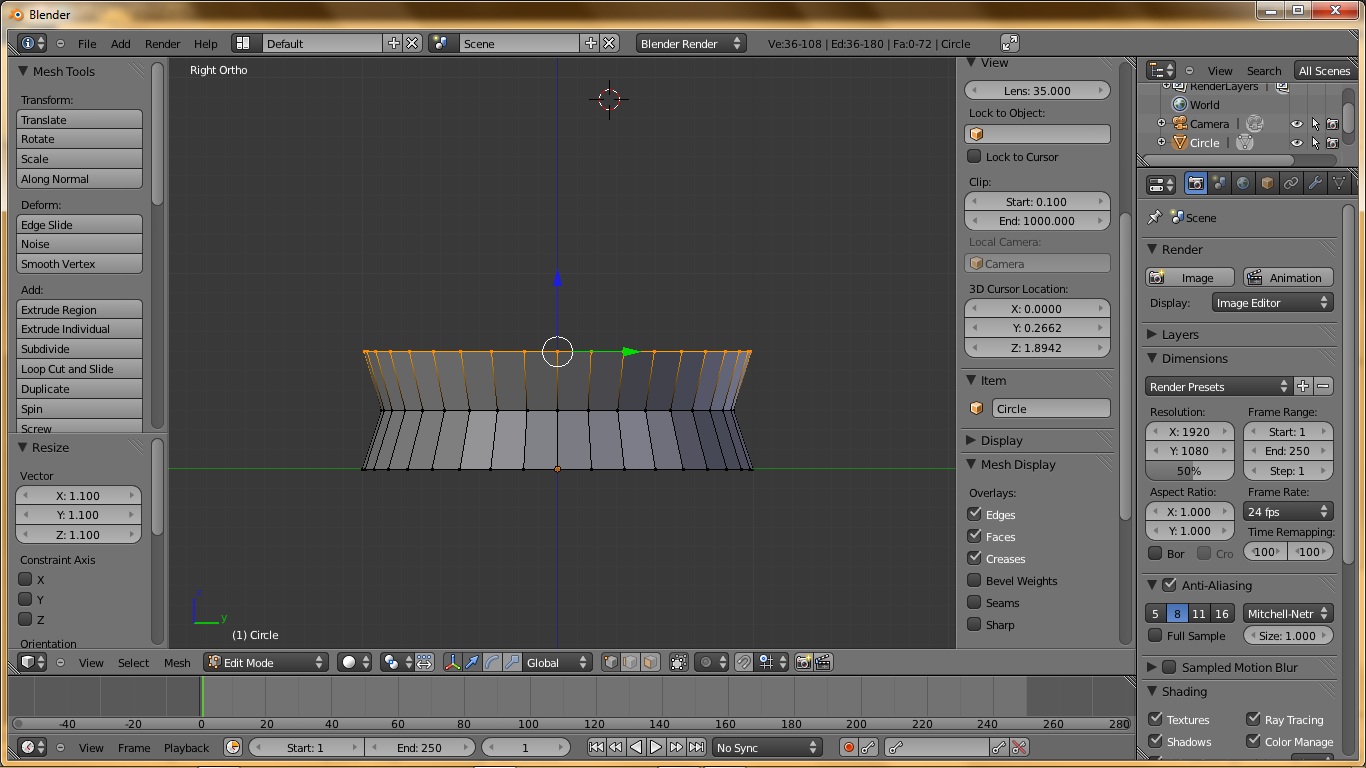The image size is (1366, 768).
Task: Open File menu
Action: pos(87,44)
